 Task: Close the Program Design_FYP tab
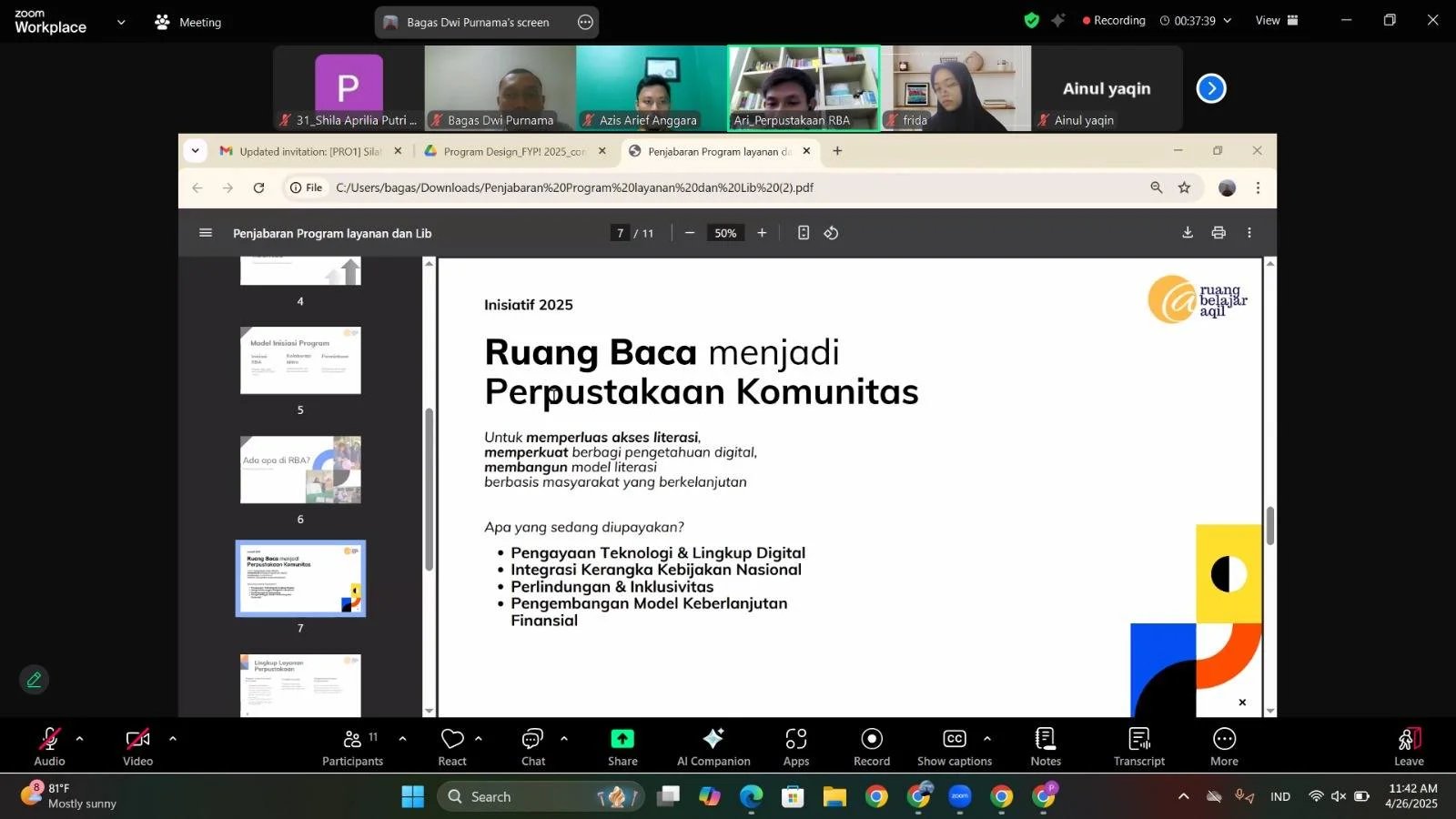(x=602, y=151)
